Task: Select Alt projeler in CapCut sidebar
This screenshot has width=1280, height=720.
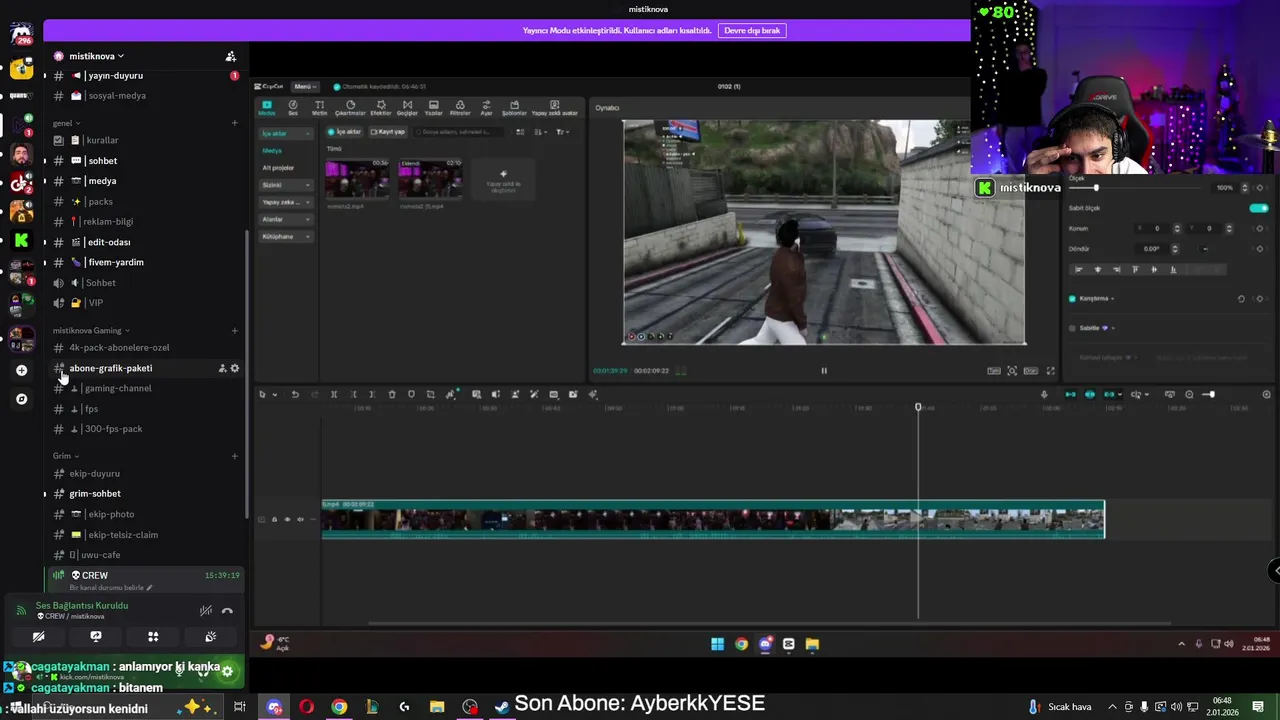Action: click(279, 168)
